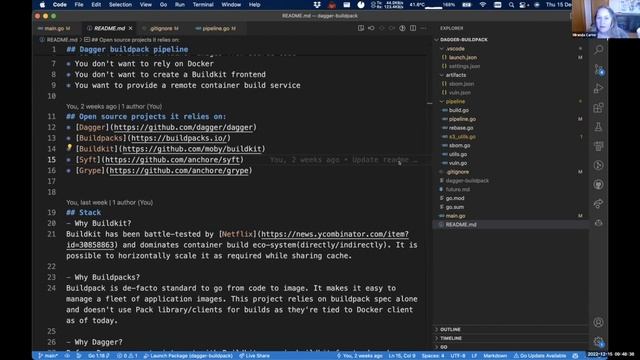This screenshot has width=640, height=360.
Task: Open go.mod in the explorer
Action: click(455, 198)
